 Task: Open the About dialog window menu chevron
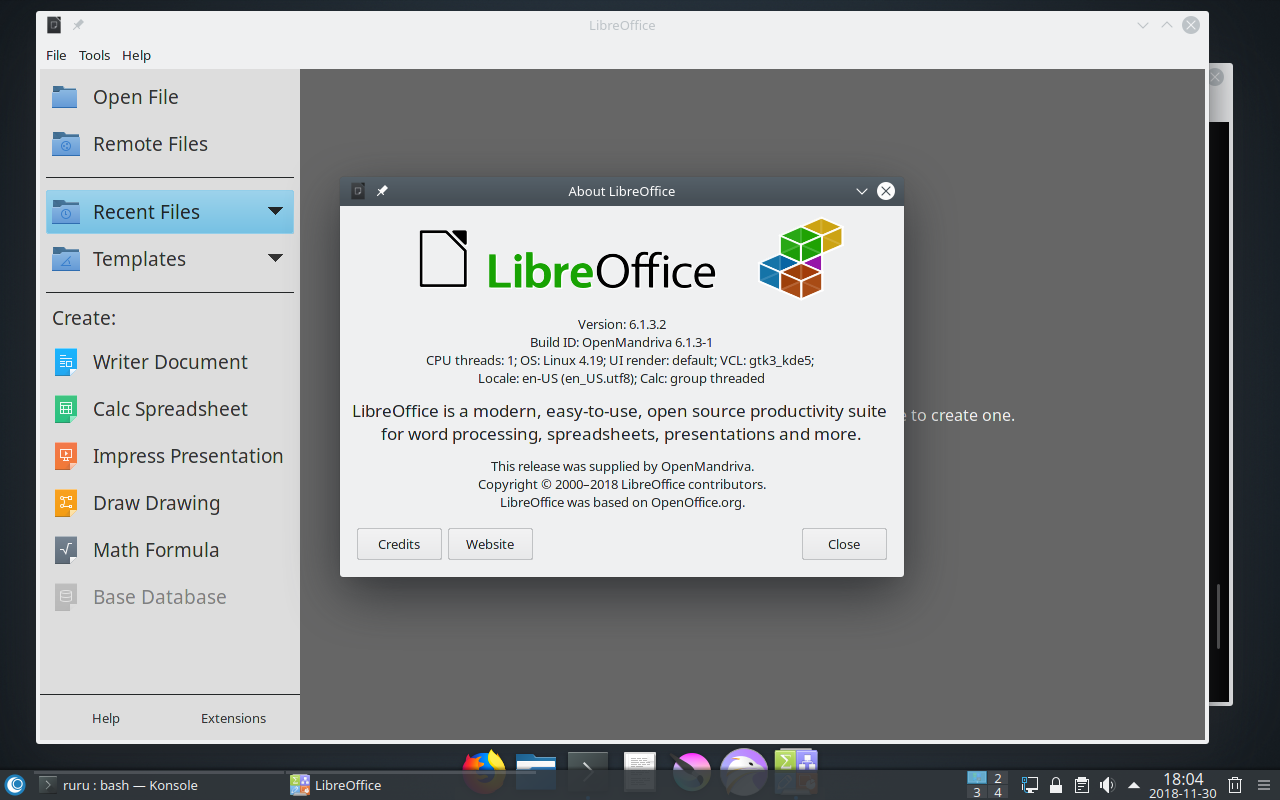(x=862, y=191)
